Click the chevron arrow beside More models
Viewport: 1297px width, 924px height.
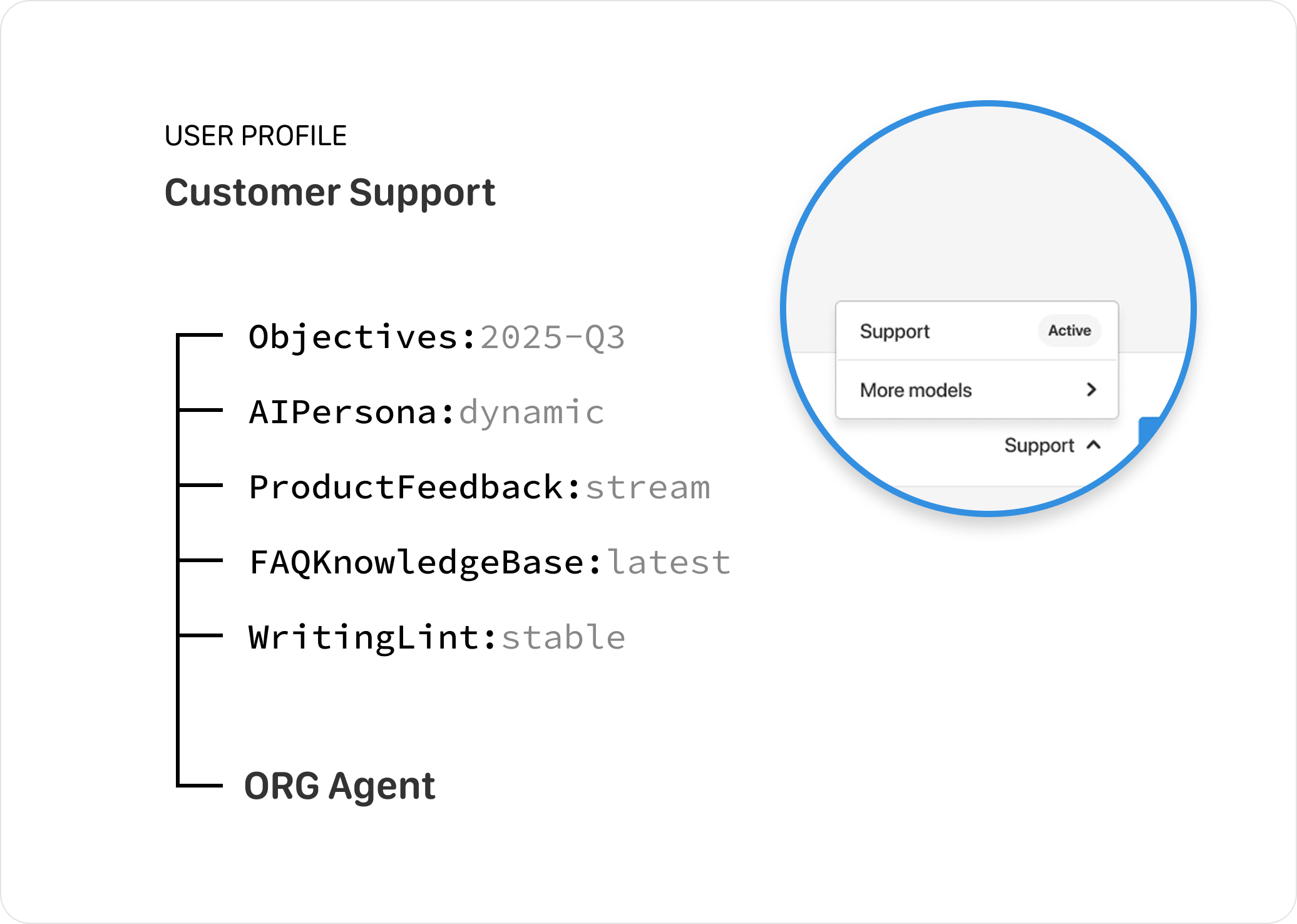click(1091, 389)
